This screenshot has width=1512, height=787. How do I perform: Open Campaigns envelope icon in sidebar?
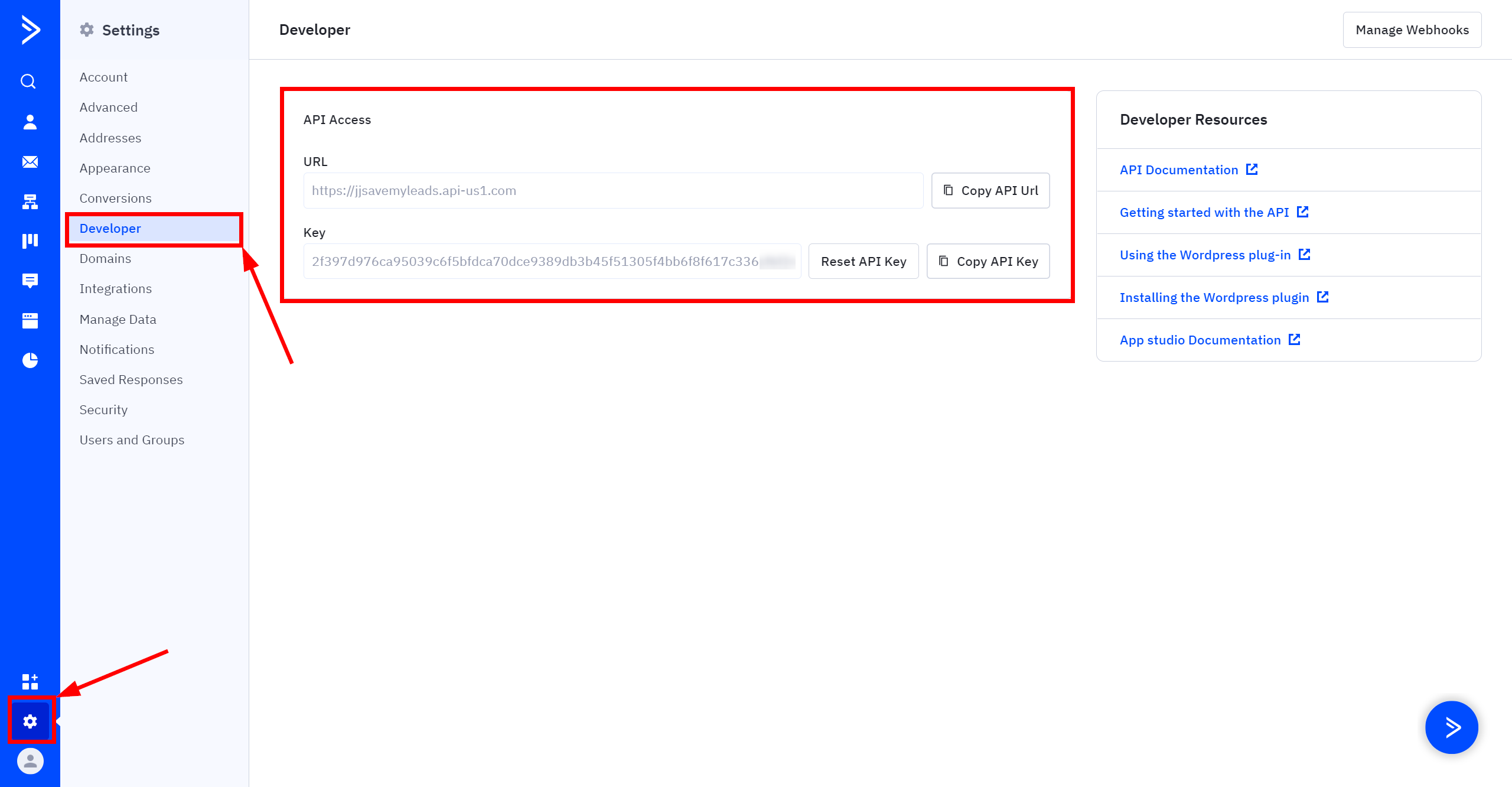(30, 162)
